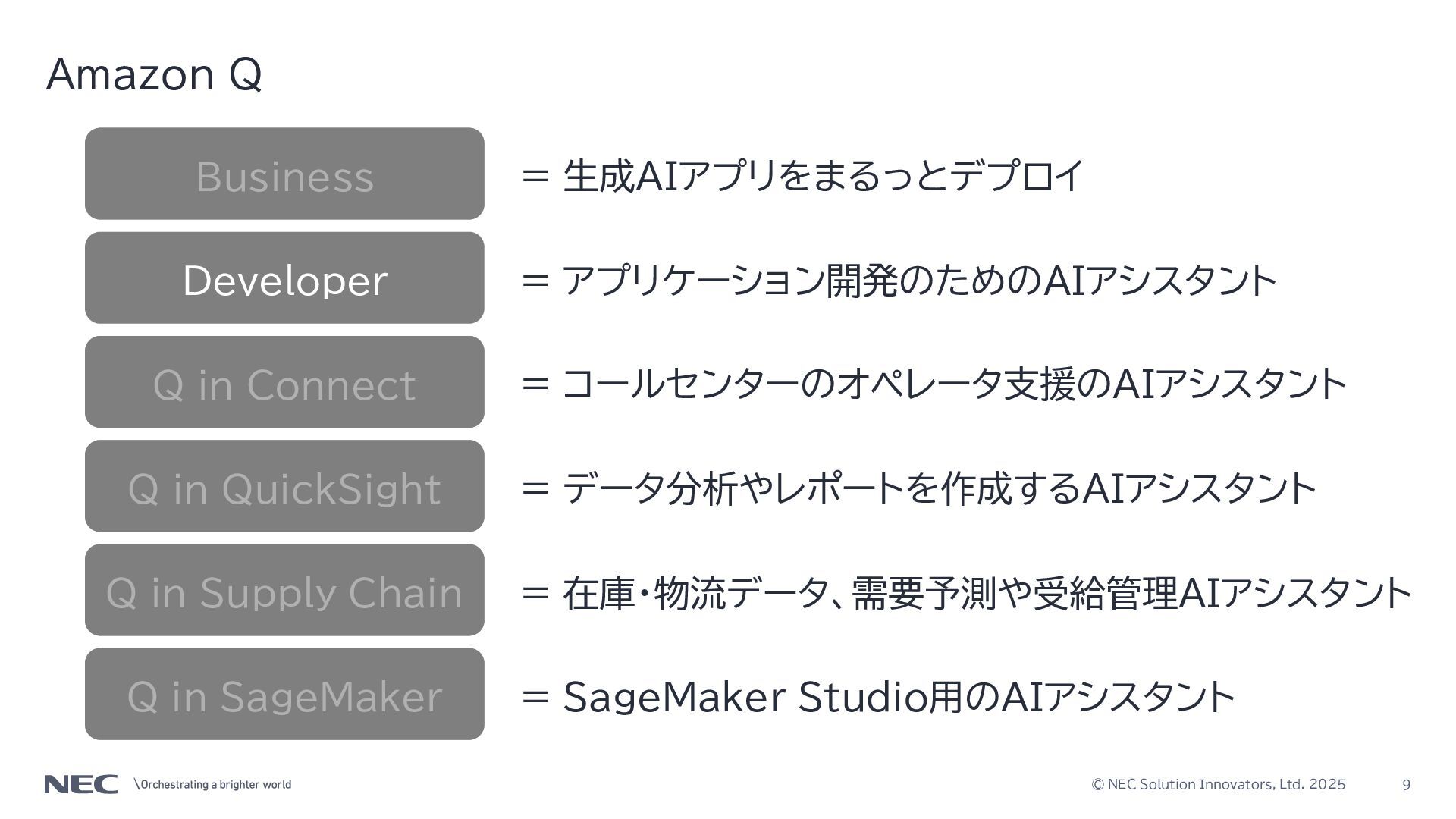Click the データ分析やレポート description line
This screenshot has width=1456, height=819.
pyautogui.click(x=940, y=488)
